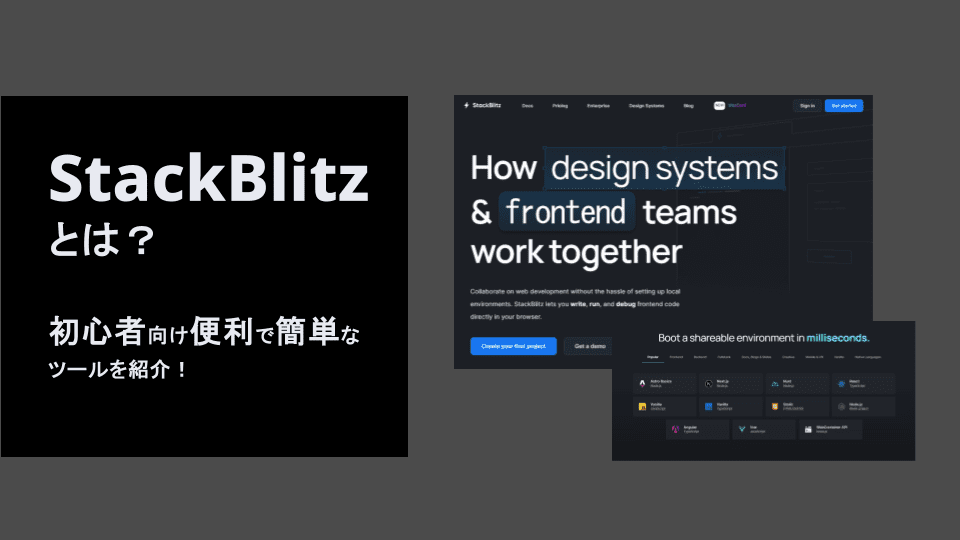The image size is (960, 540).
Task: Pick the React TypeScript icon
Action: coord(840,383)
